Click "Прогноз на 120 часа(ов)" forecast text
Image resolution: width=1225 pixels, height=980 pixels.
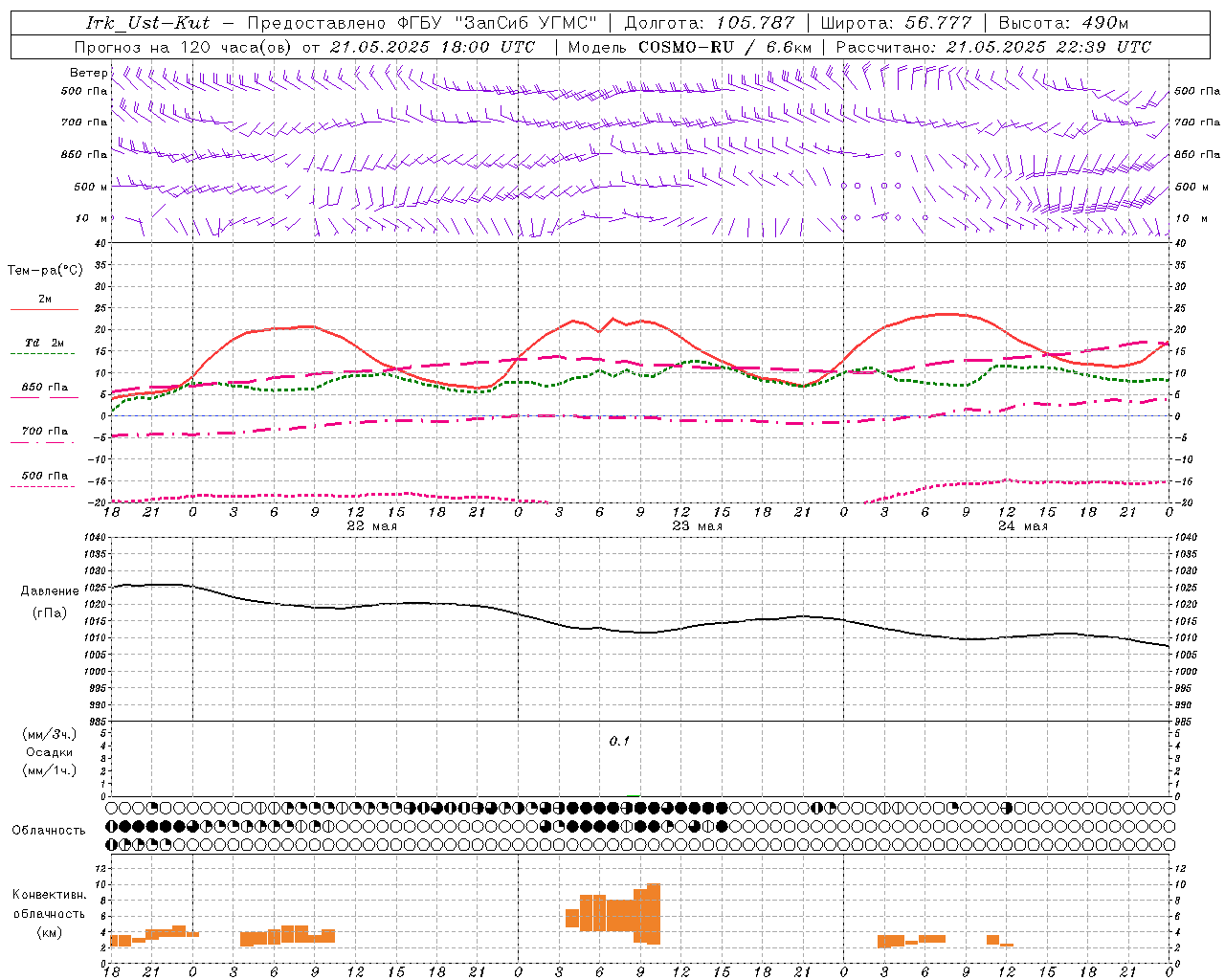click(184, 47)
